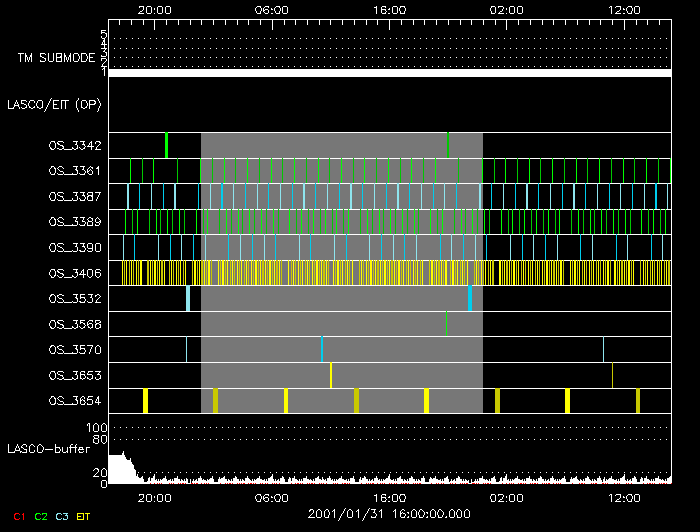Click the EIT legend entry
The width and height of the screenshot is (700, 532).
(x=84, y=516)
